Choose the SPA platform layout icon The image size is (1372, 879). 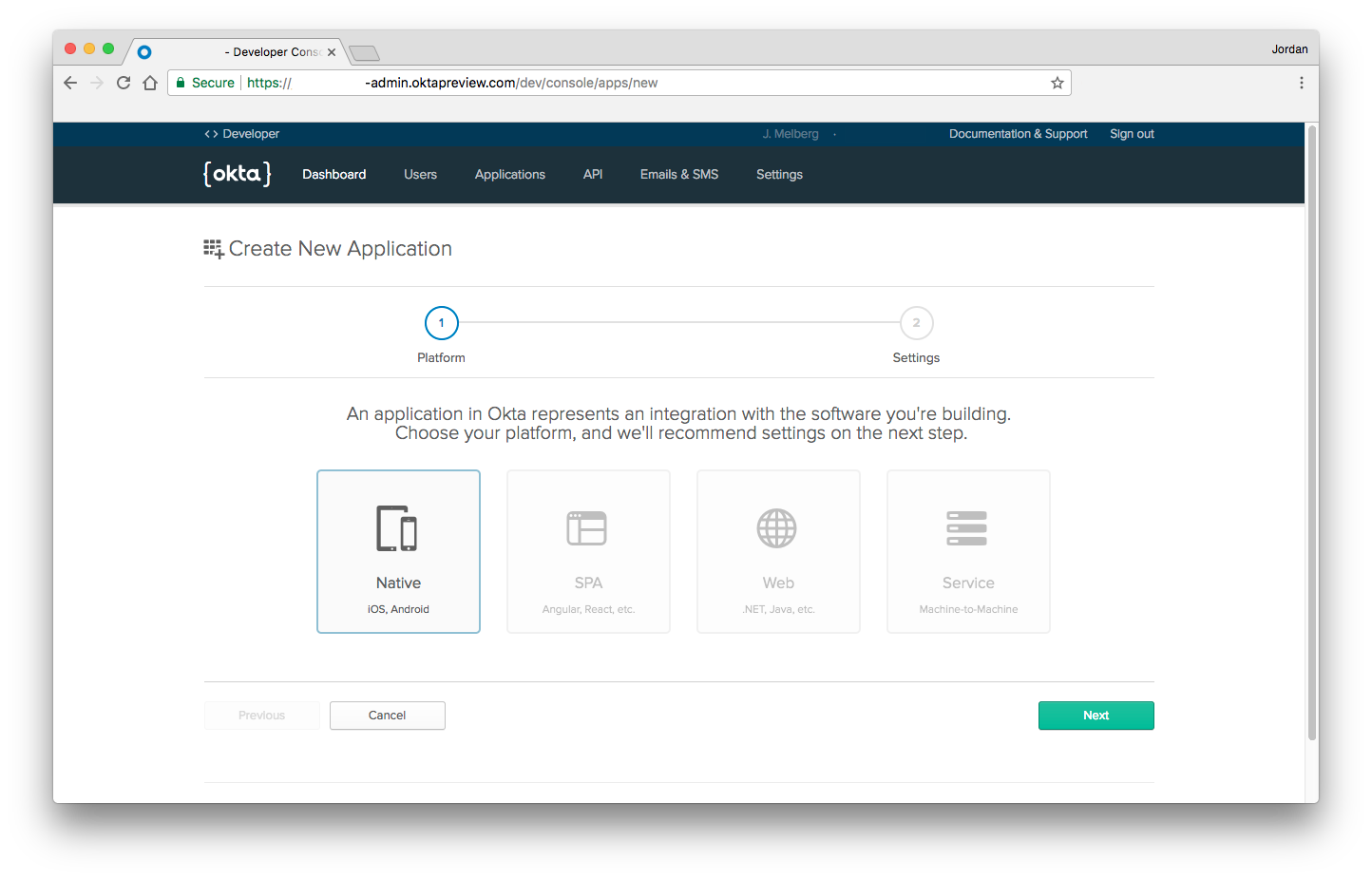[587, 528]
